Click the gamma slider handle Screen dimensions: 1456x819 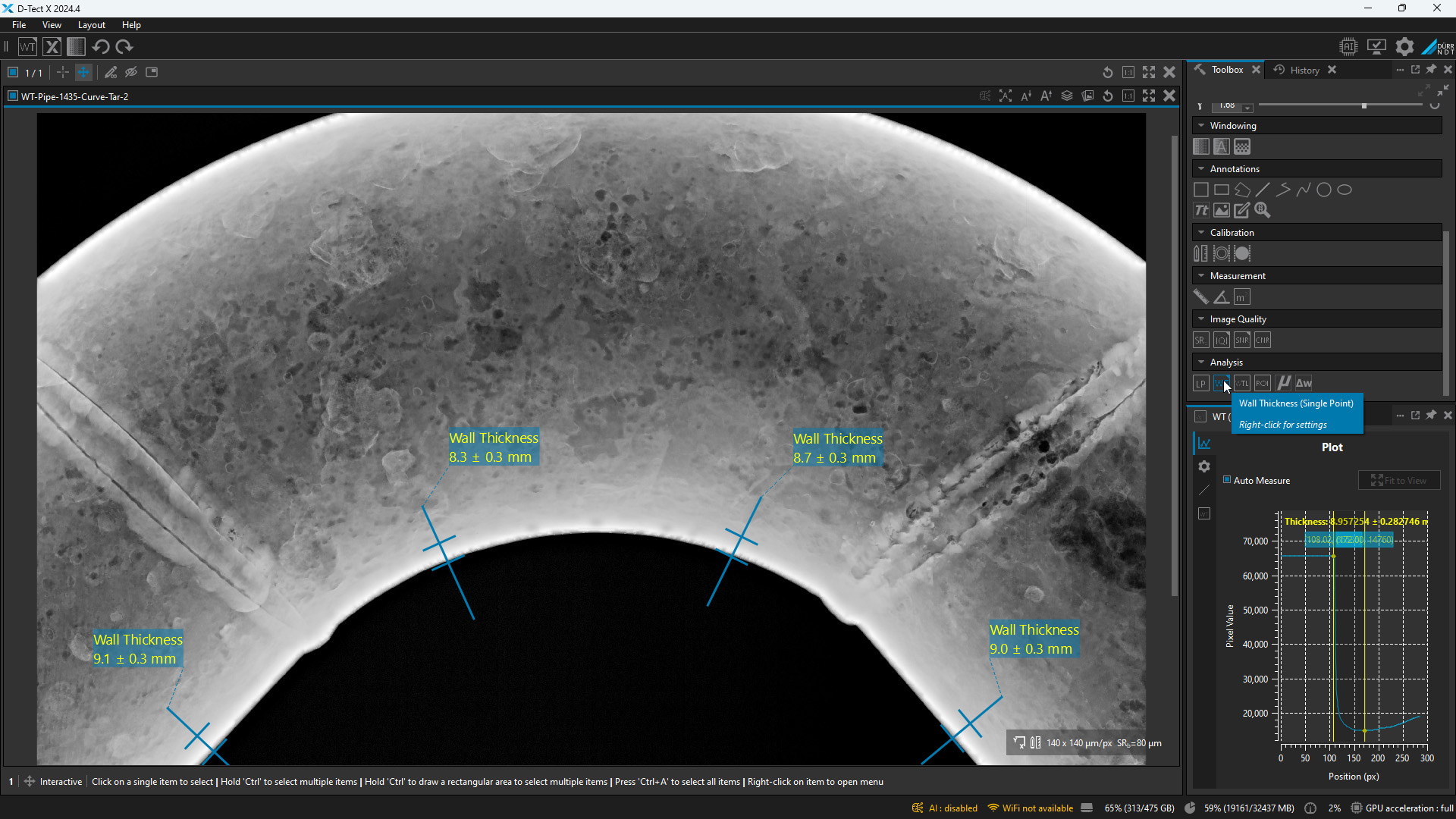coord(1364,105)
